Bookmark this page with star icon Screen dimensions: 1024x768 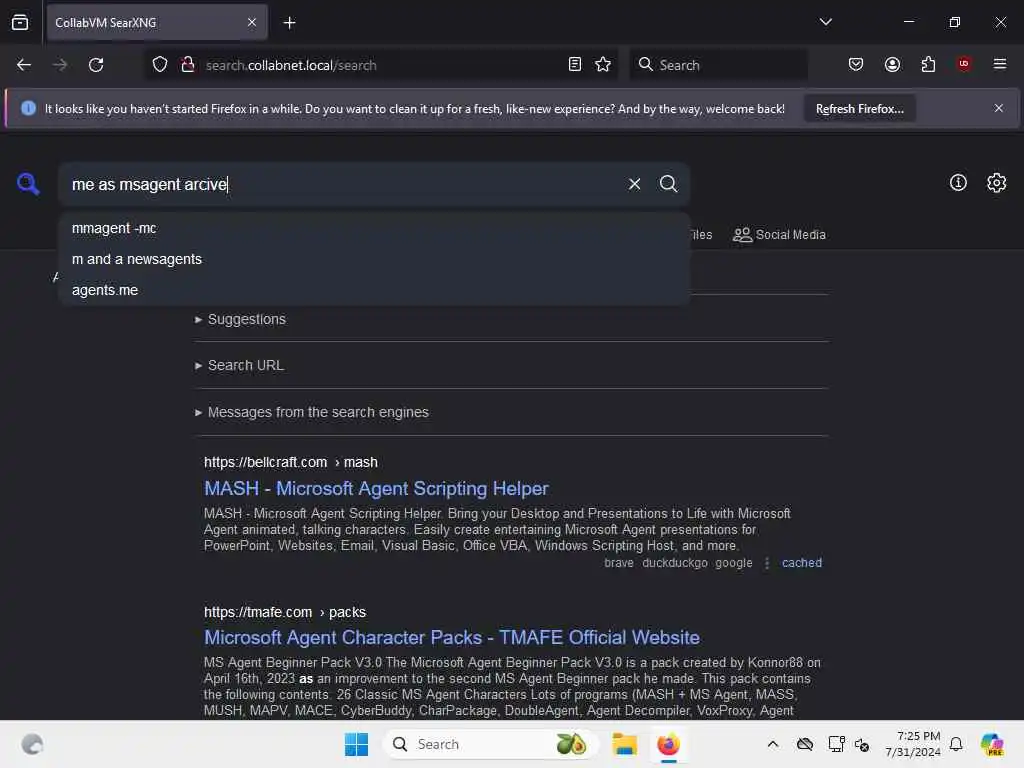[x=603, y=65]
